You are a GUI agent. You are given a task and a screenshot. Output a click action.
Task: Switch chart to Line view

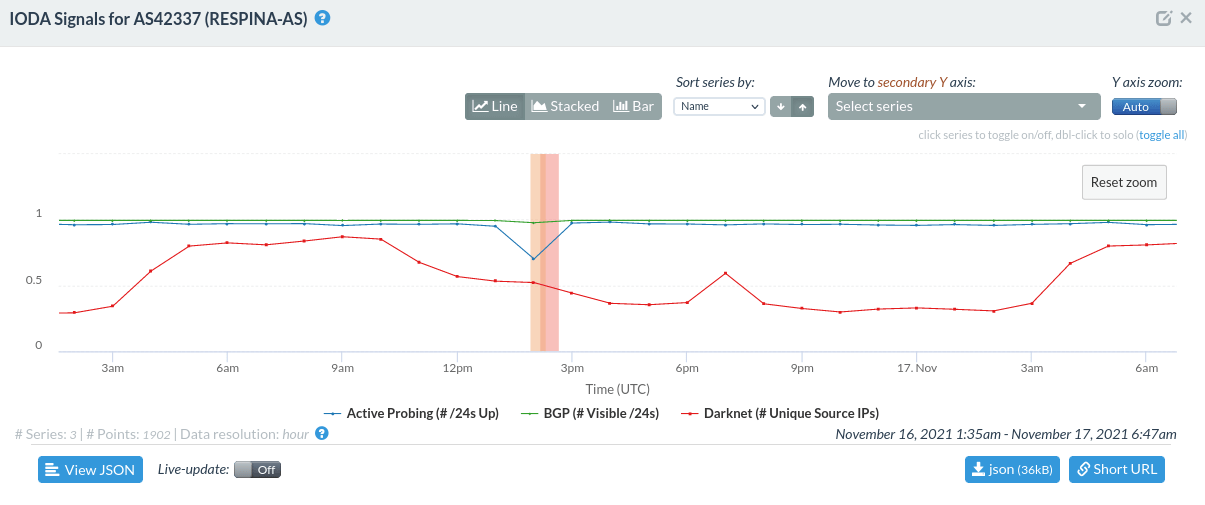point(495,106)
